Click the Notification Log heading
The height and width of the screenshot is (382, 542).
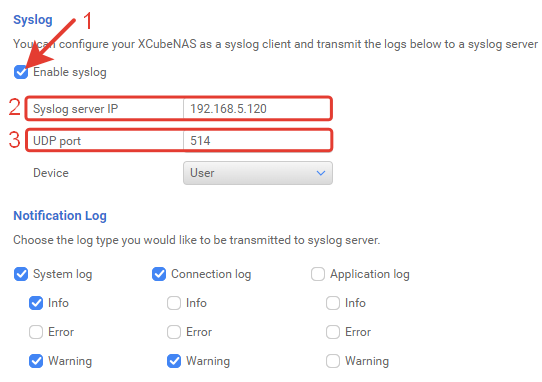click(x=60, y=216)
